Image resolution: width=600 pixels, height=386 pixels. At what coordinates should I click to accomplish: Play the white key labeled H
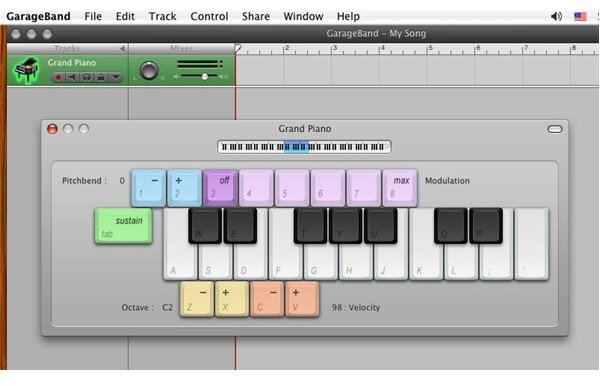tap(356, 263)
